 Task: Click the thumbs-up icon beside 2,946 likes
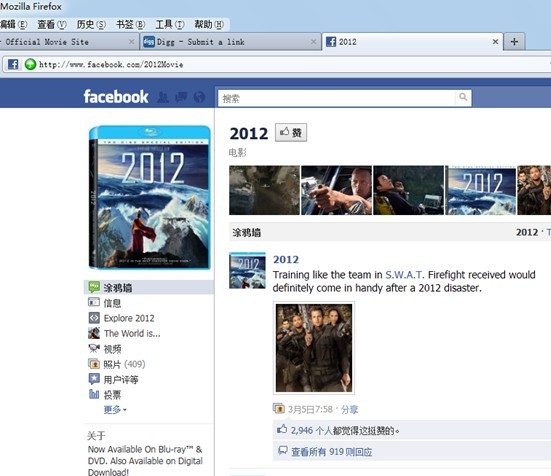282,429
